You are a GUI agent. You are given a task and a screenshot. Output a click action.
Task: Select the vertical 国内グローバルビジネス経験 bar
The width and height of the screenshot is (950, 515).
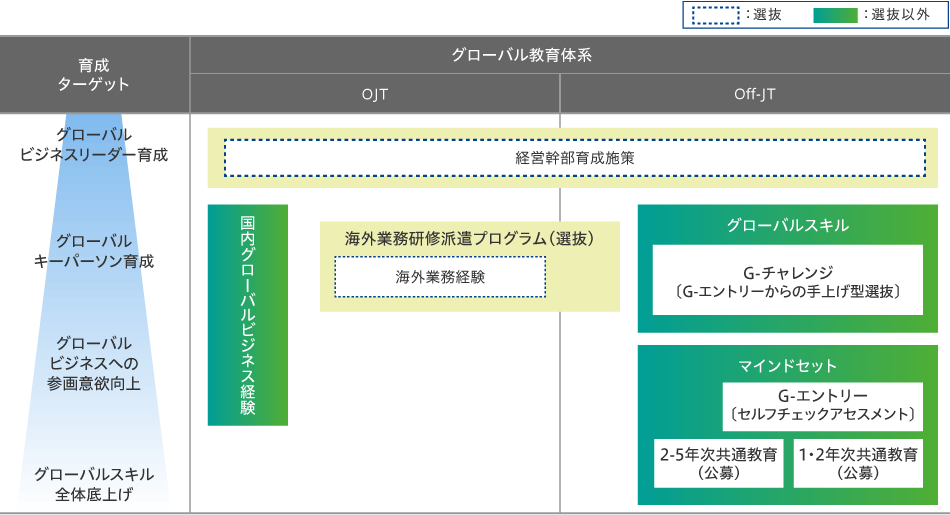248,315
